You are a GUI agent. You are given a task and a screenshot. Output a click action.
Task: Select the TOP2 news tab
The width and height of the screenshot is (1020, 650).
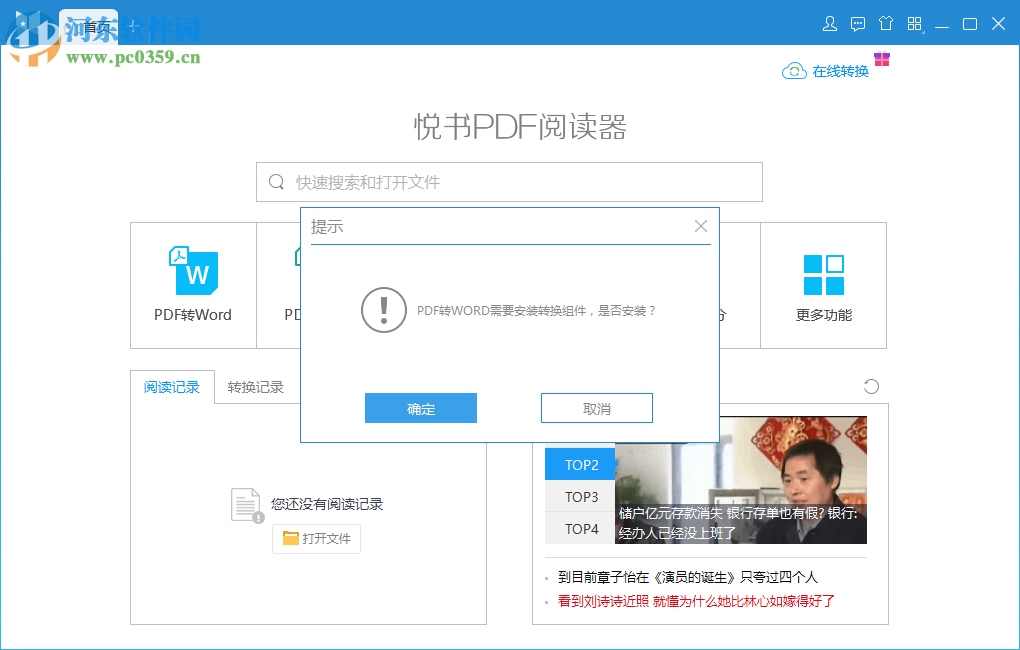(x=580, y=465)
